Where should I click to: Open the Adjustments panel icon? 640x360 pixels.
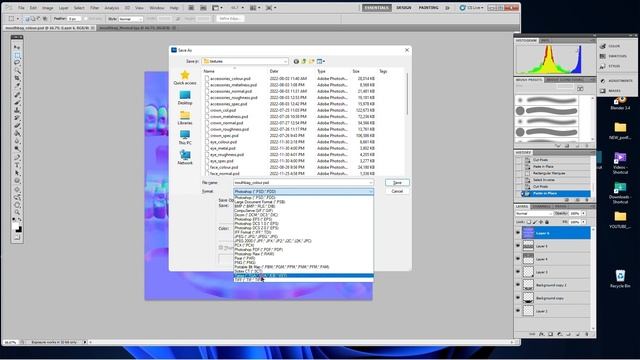pos(602,80)
